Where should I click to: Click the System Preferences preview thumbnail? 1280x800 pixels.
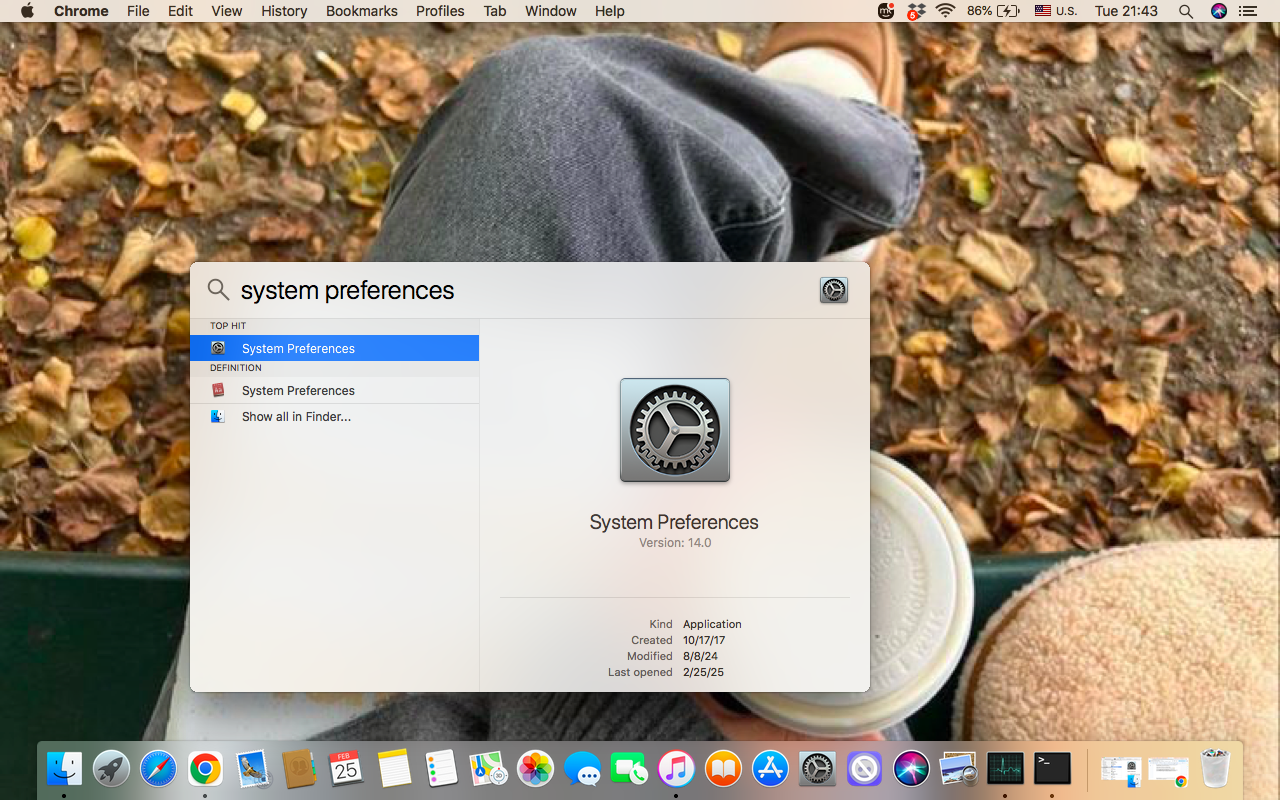pos(674,430)
